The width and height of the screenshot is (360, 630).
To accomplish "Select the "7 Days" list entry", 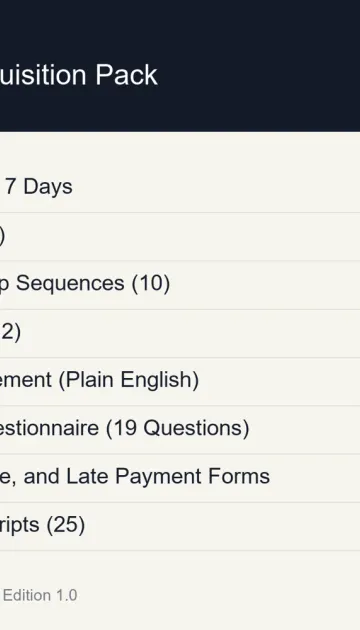I will [x=180, y=188].
